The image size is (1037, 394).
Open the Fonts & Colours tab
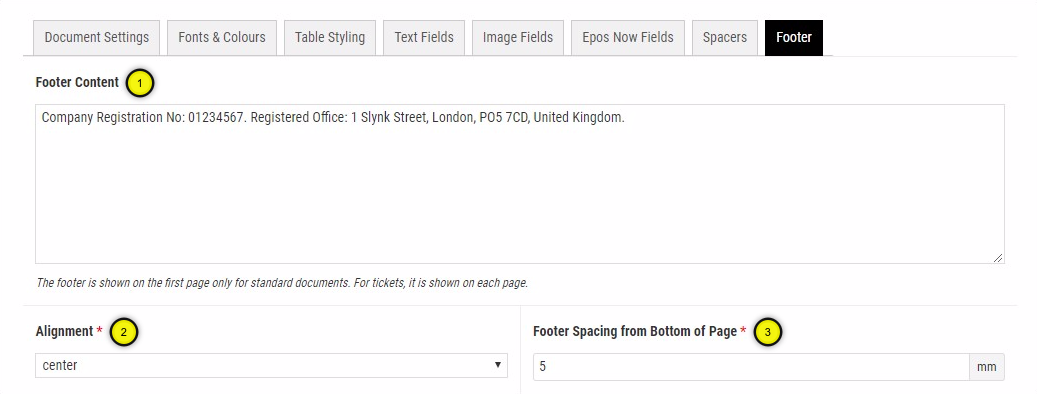(222, 38)
